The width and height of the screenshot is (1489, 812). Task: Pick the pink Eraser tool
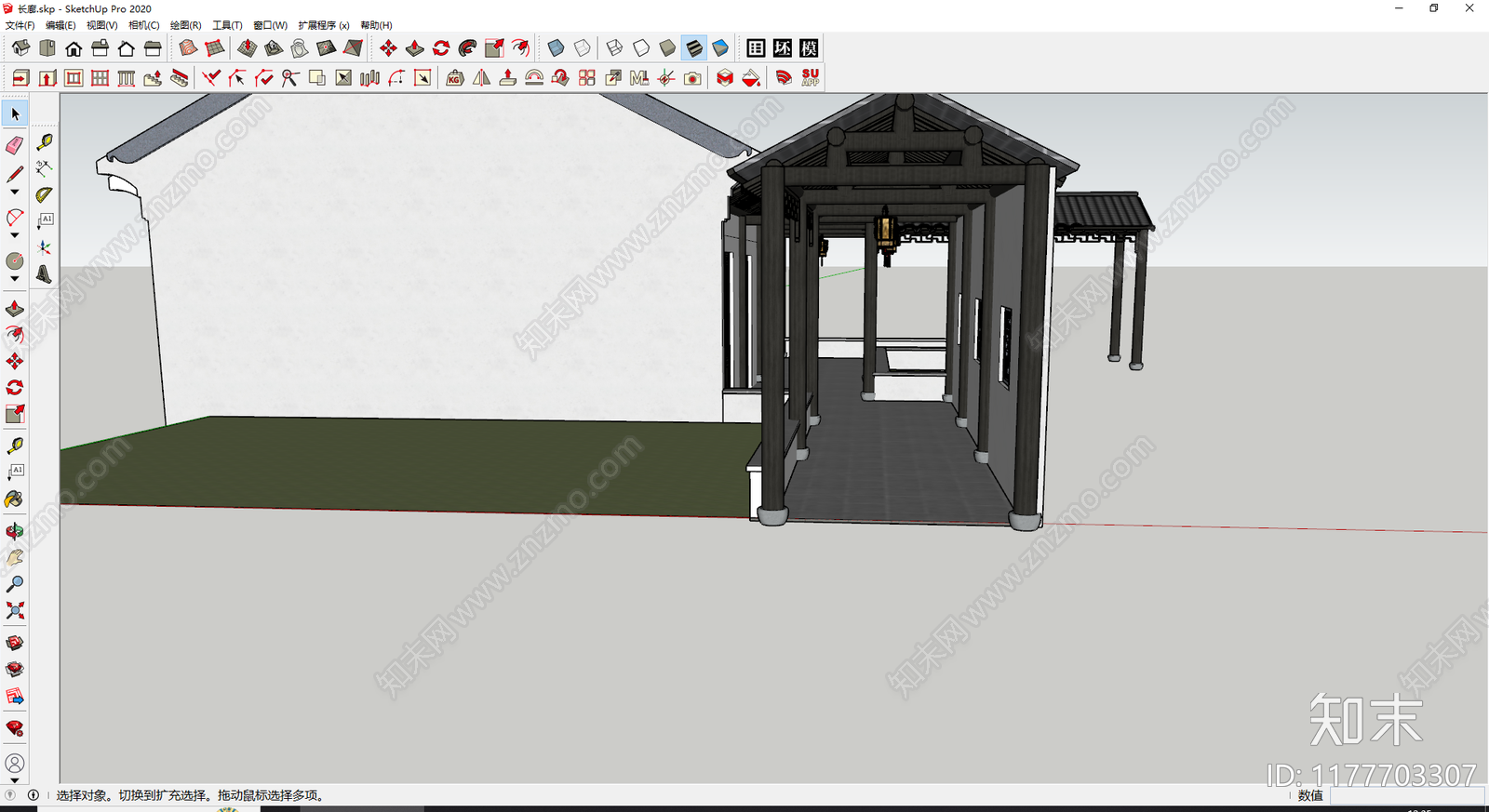click(x=15, y=145)
